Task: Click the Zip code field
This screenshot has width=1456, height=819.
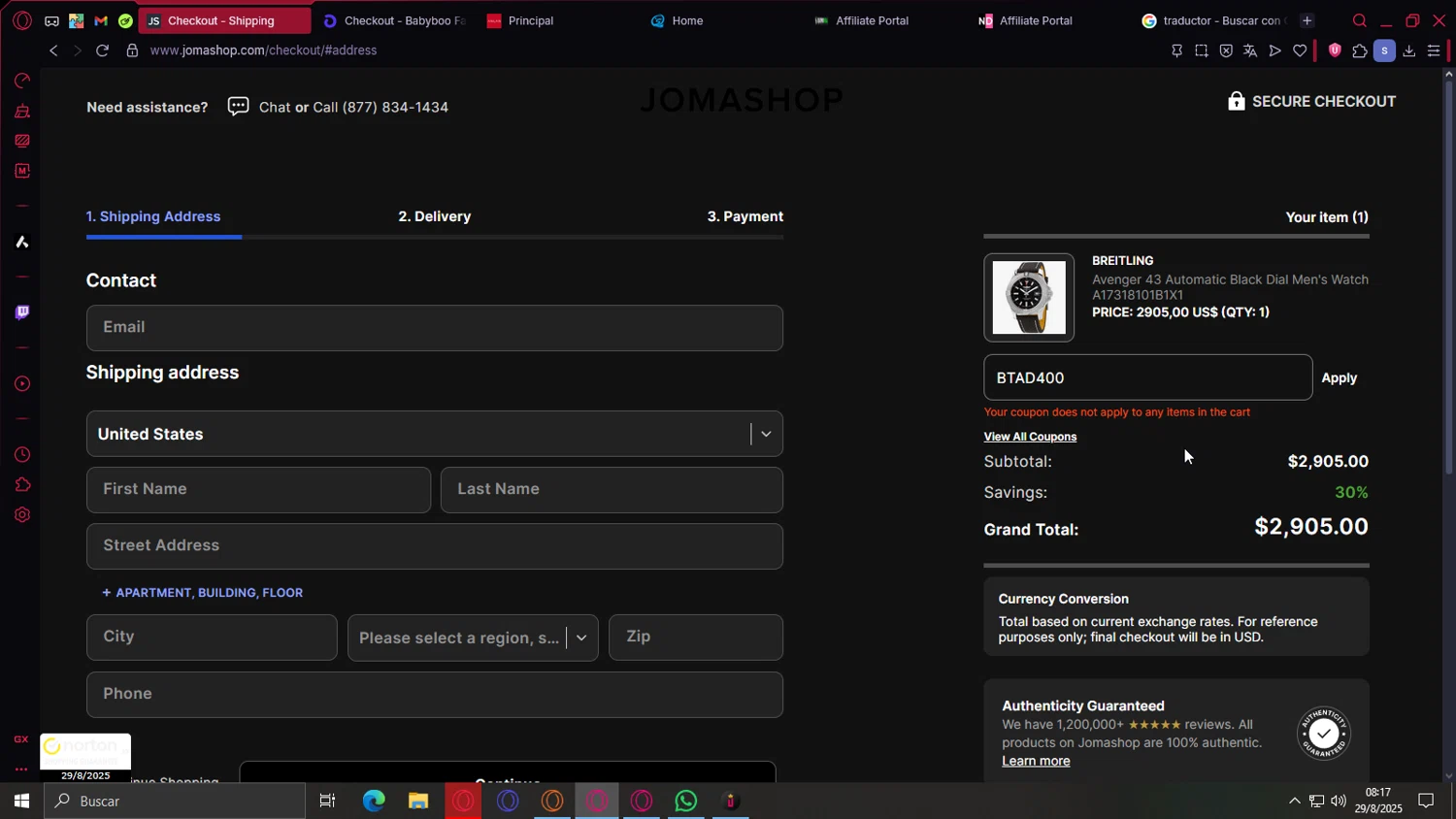Action: pyautogui.click(x=696, y=638)
